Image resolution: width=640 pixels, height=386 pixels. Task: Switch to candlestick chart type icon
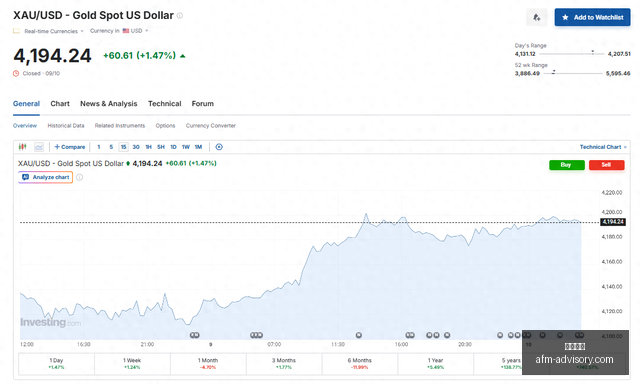tap(22, 146)
